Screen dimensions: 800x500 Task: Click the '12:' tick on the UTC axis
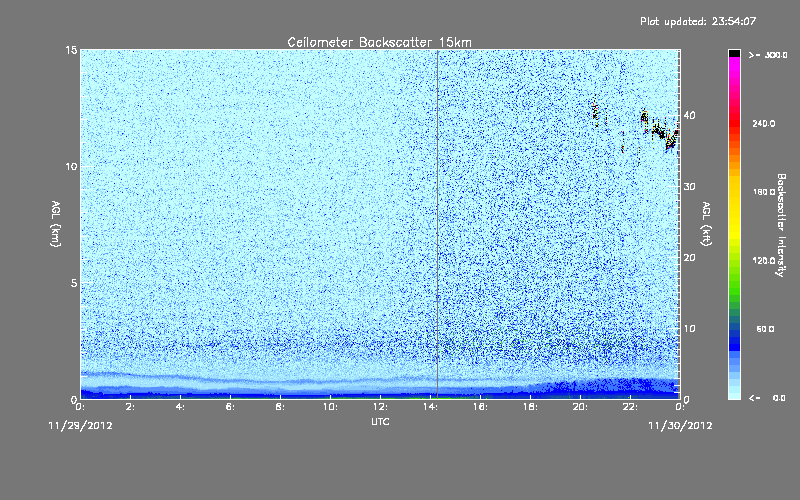click(x=380, y=407)
